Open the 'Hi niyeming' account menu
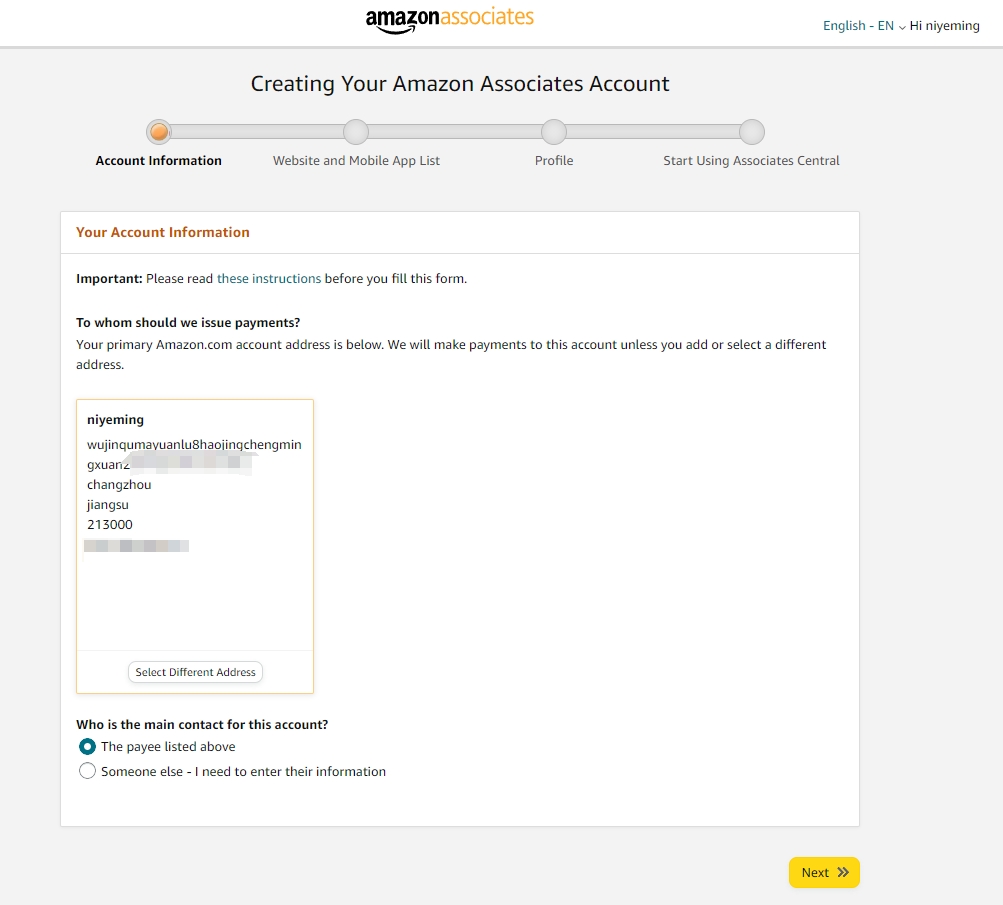Screen dimensions: 1003x905 point(944,26)
